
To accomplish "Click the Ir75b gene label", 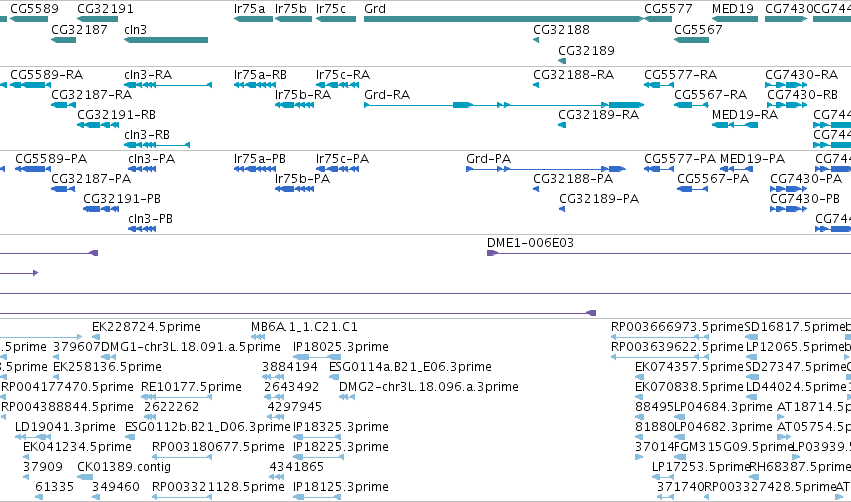I will point(291,9).
